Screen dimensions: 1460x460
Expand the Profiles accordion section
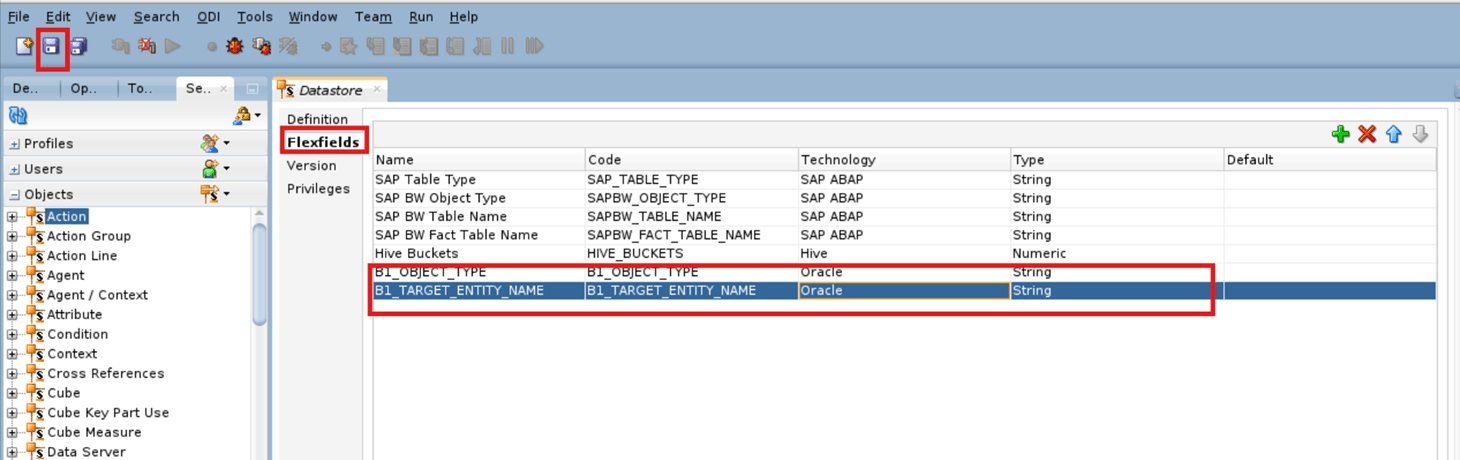(14, 144)
